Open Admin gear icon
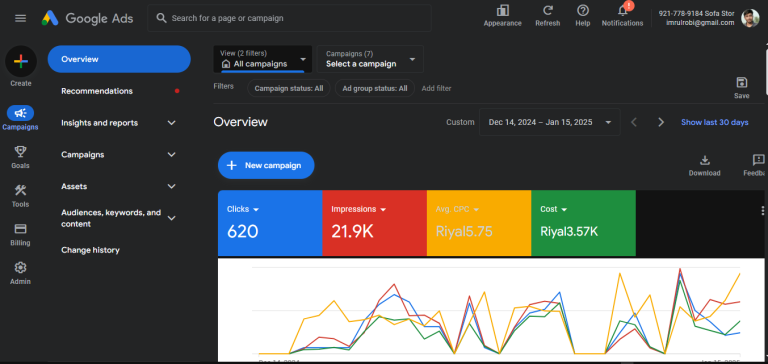The image size is (768, 364). (20, 273)
